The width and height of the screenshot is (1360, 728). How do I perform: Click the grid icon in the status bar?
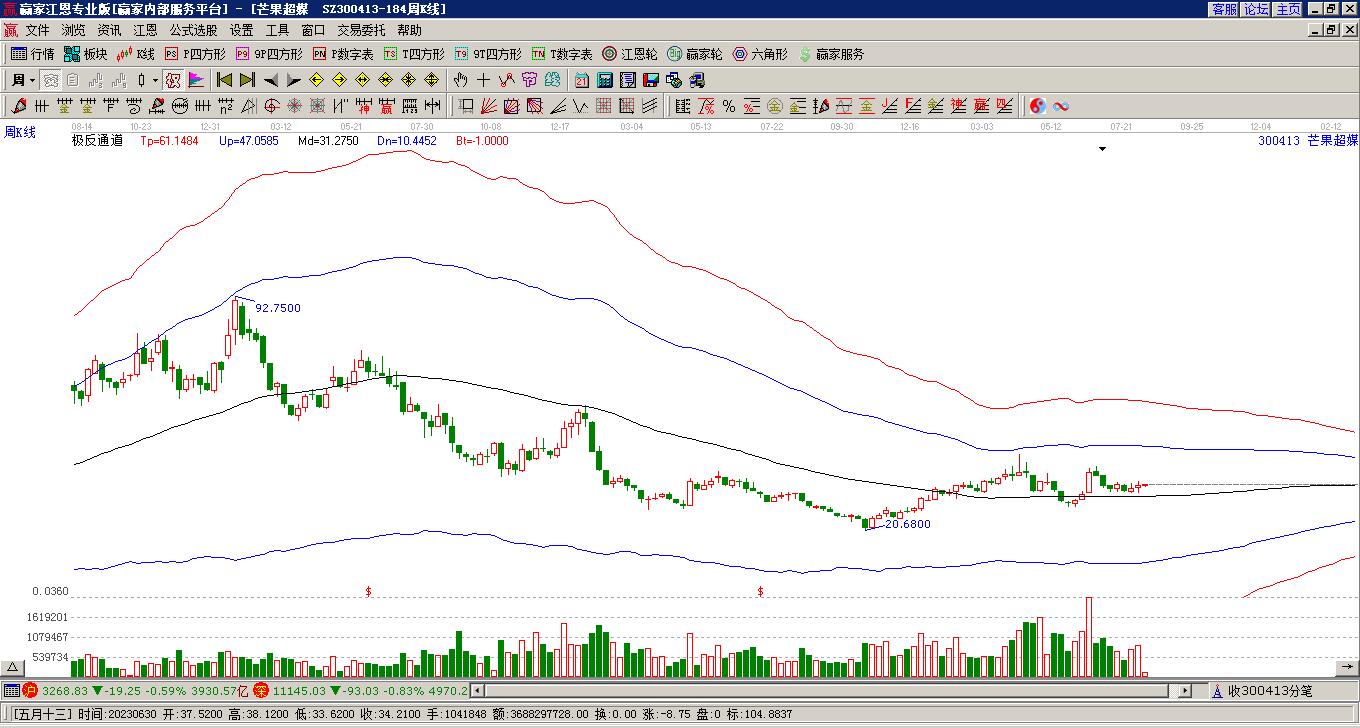coord(11,691)
